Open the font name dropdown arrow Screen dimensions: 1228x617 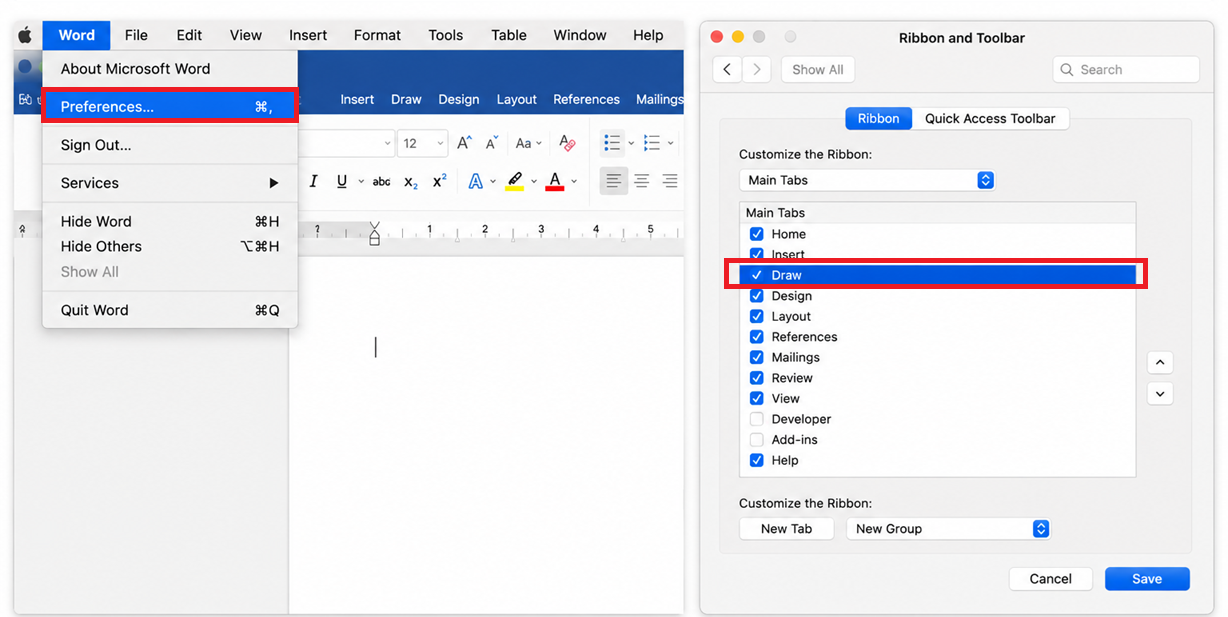[388, 143]
